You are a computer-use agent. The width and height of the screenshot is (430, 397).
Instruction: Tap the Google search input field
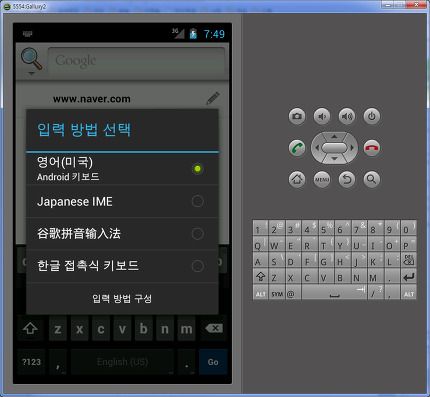[x=137, y=61]
